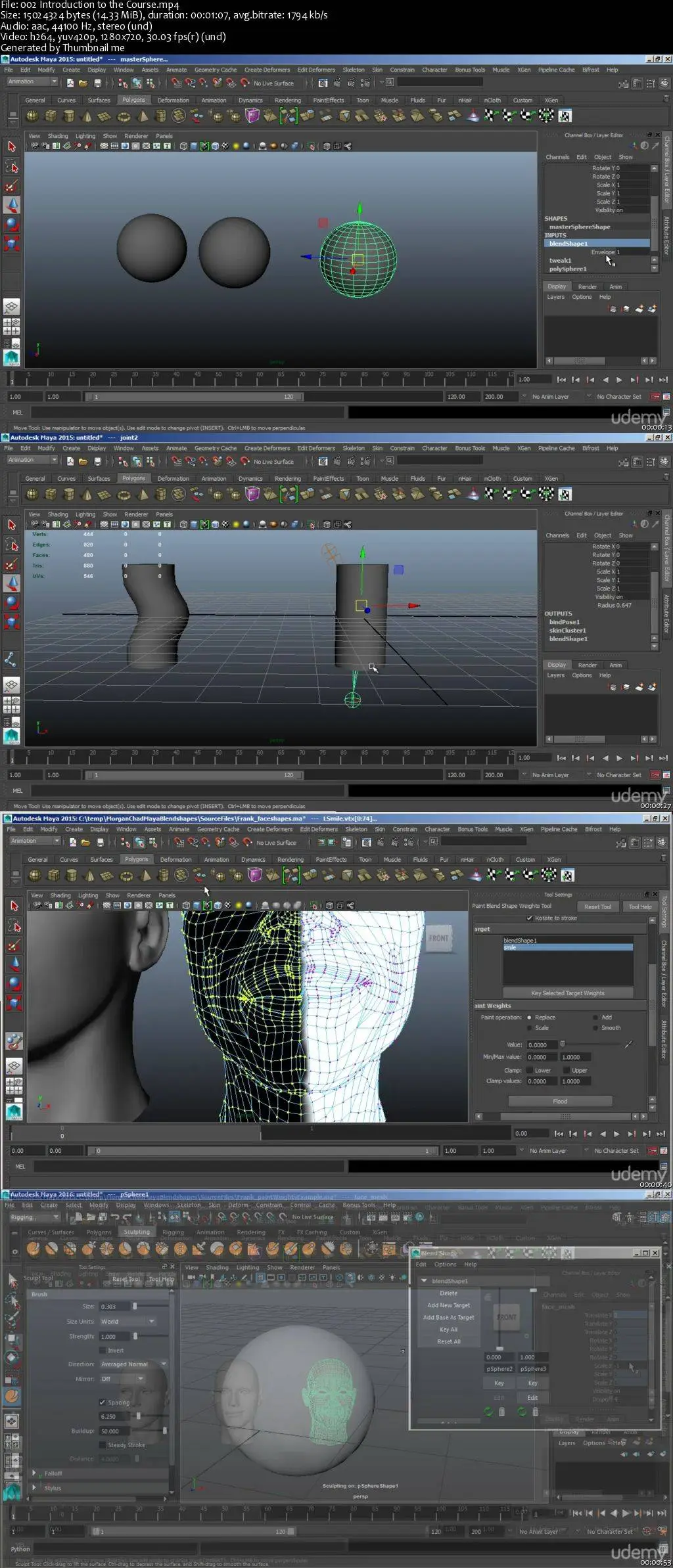This screenshot has height=1568, width=673.
Task: Click the eyedropper icon beside the Value slider
Action: coord(628,1044)
